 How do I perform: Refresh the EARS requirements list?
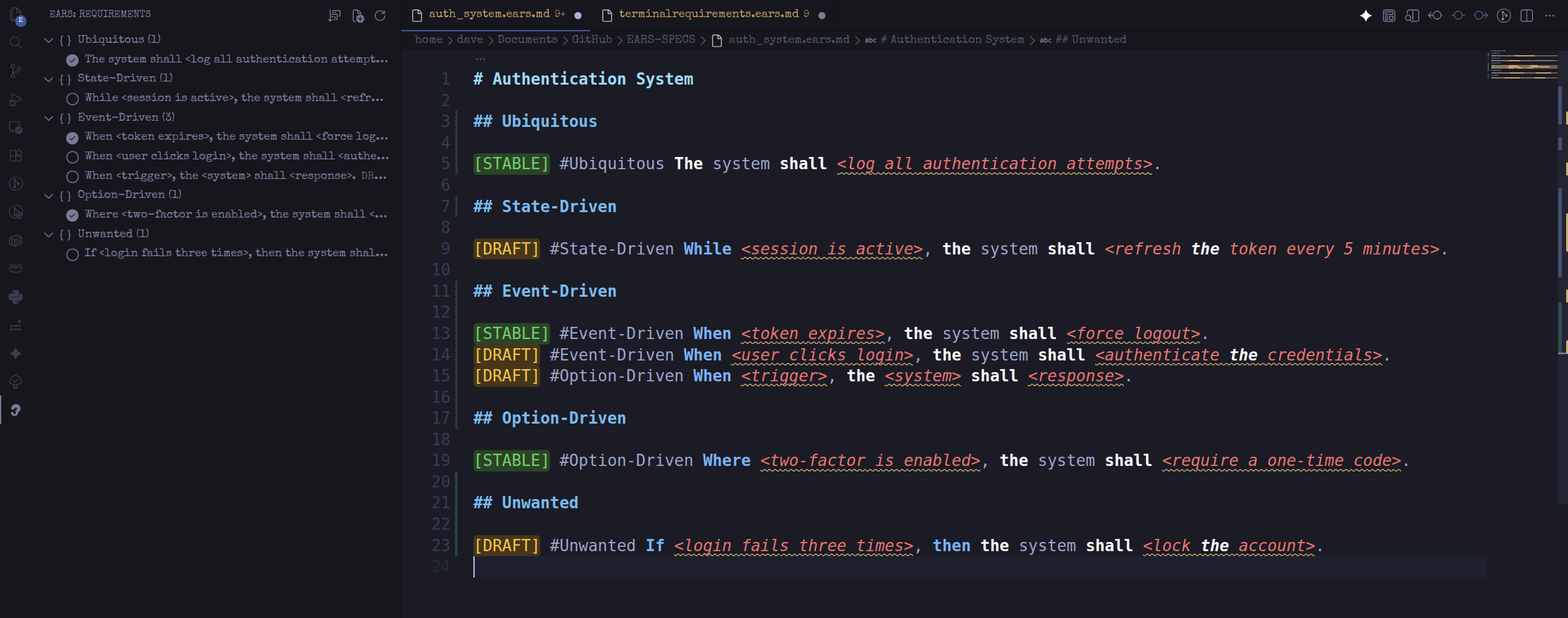coord(380,15)
